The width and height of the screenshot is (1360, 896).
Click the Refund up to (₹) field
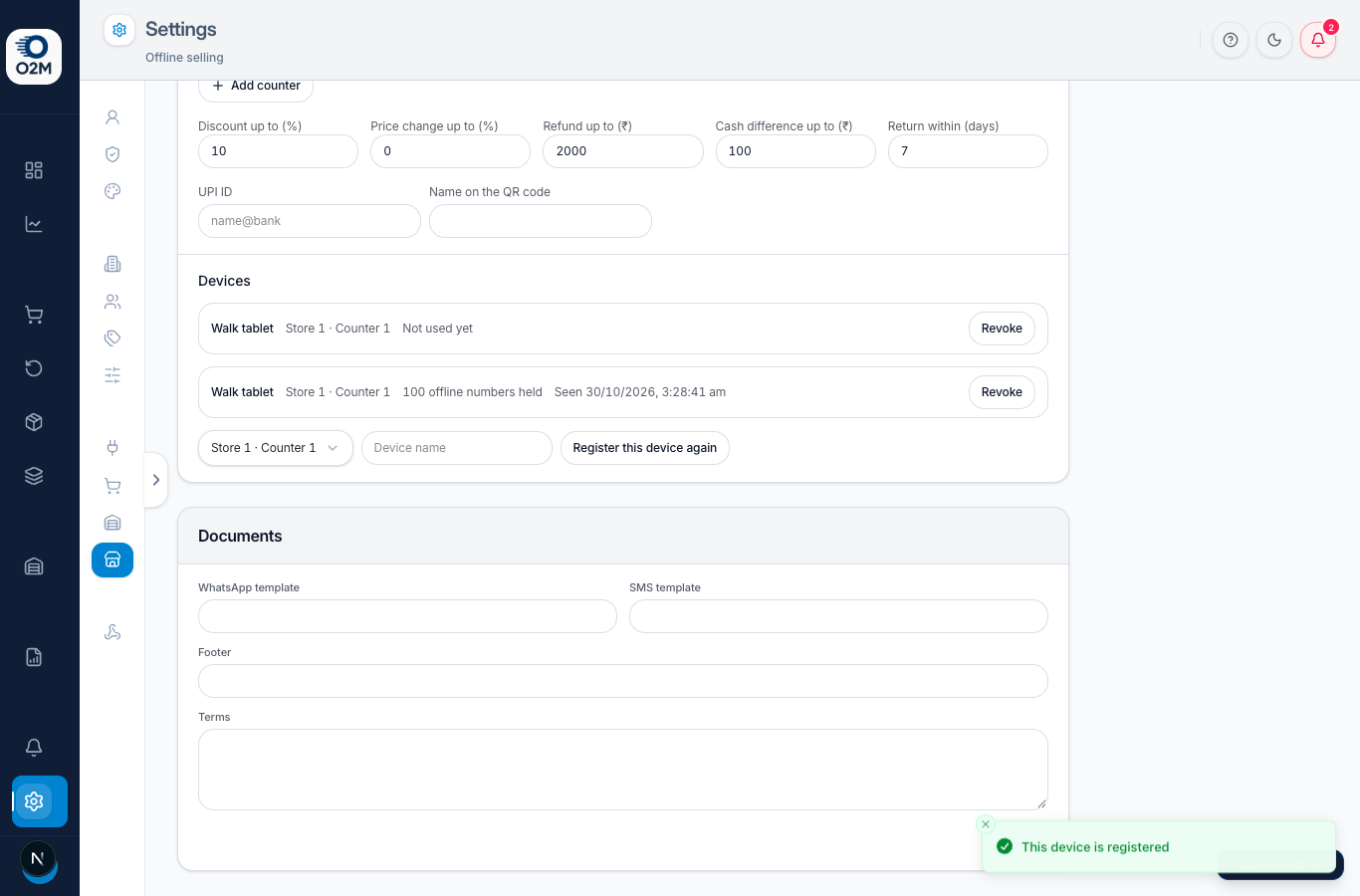(x=623, y=151)
